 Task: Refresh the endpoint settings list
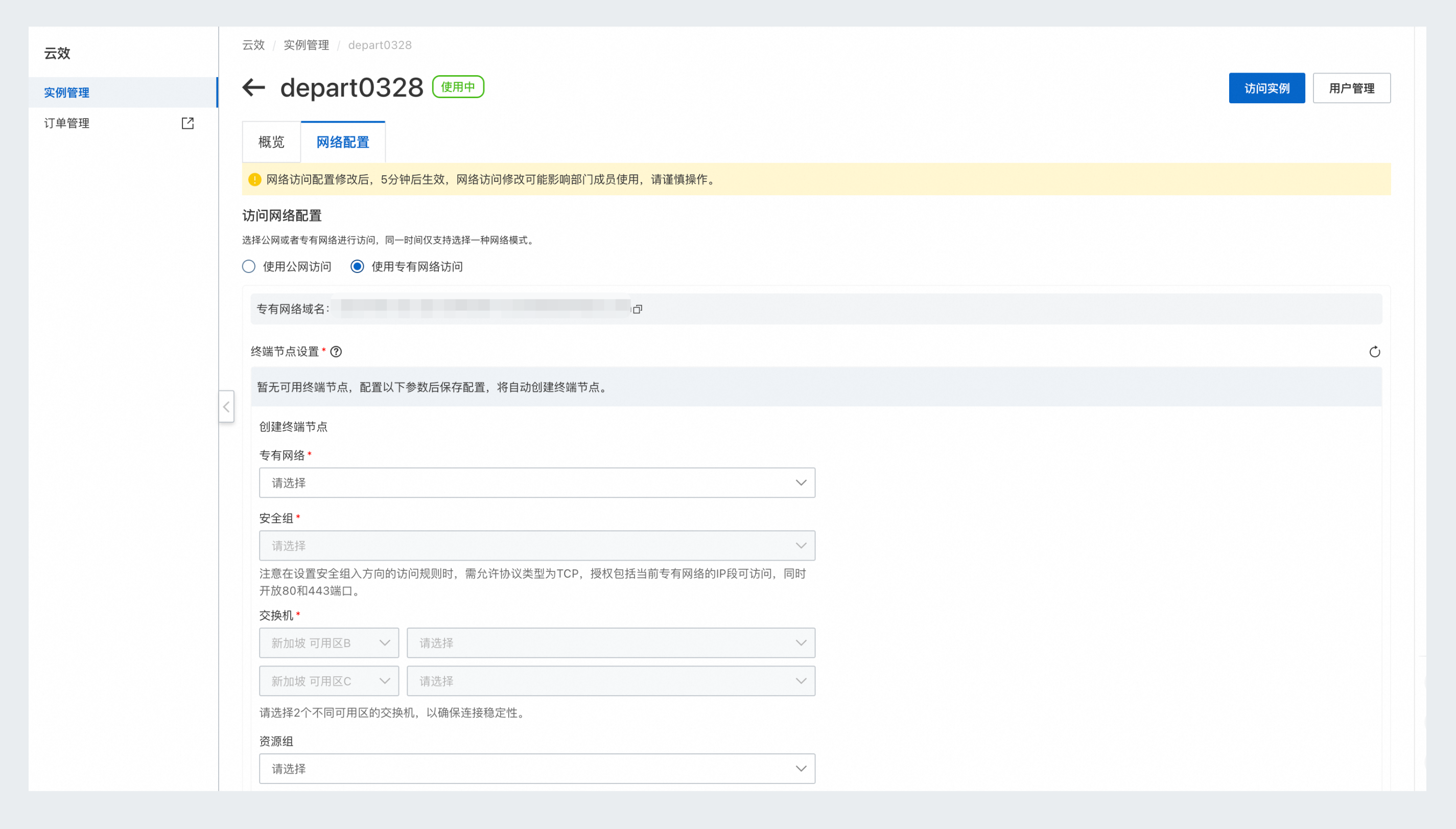(1374, 352)
